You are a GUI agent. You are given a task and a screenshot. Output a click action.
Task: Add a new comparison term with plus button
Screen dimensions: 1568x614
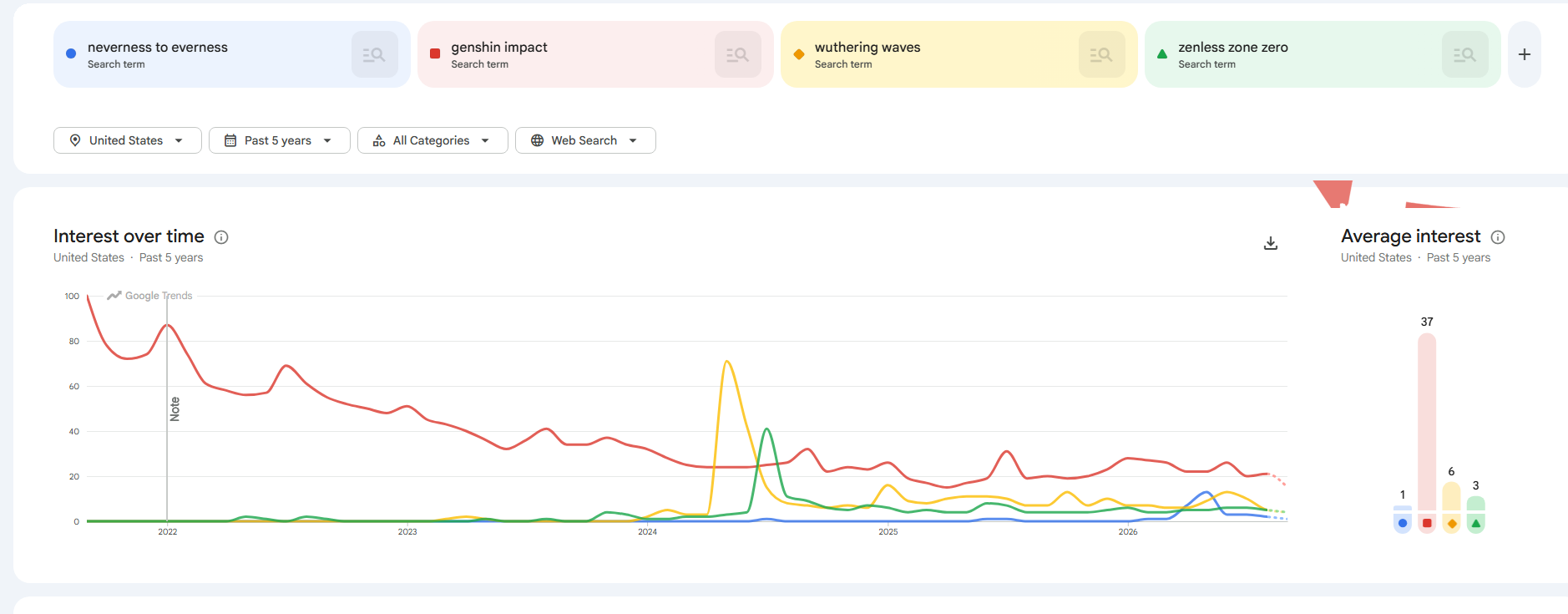[1524, 54]
